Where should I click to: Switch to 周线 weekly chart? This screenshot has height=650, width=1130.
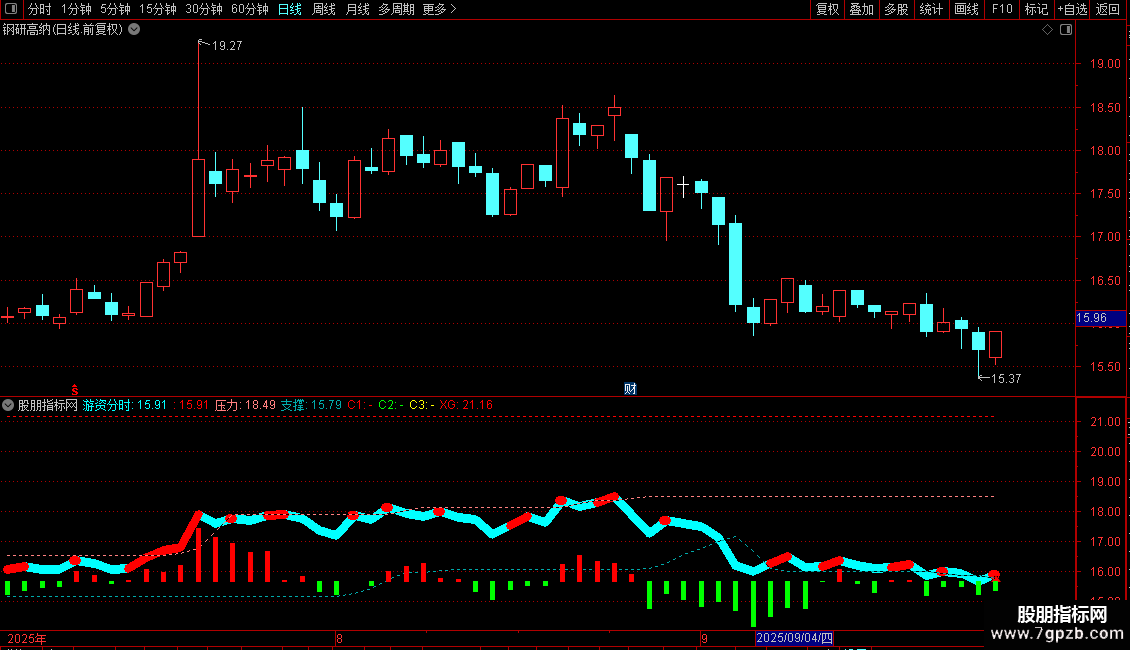click(x=324, y=9)
